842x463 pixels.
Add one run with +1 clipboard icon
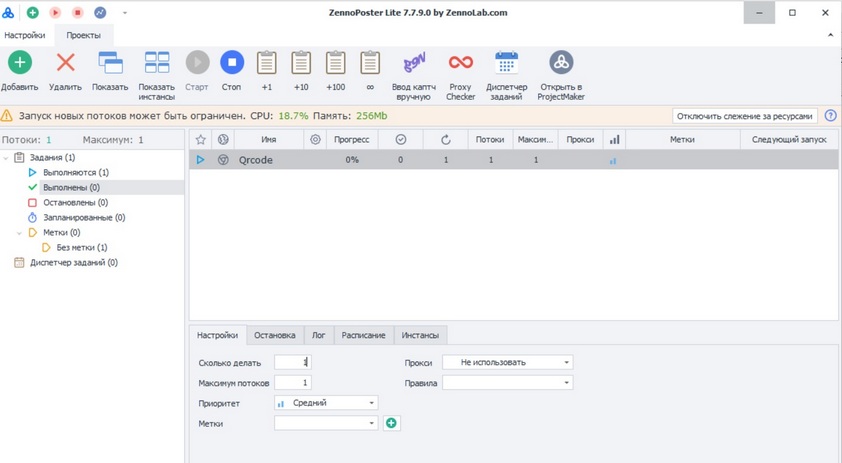[267, 62]
